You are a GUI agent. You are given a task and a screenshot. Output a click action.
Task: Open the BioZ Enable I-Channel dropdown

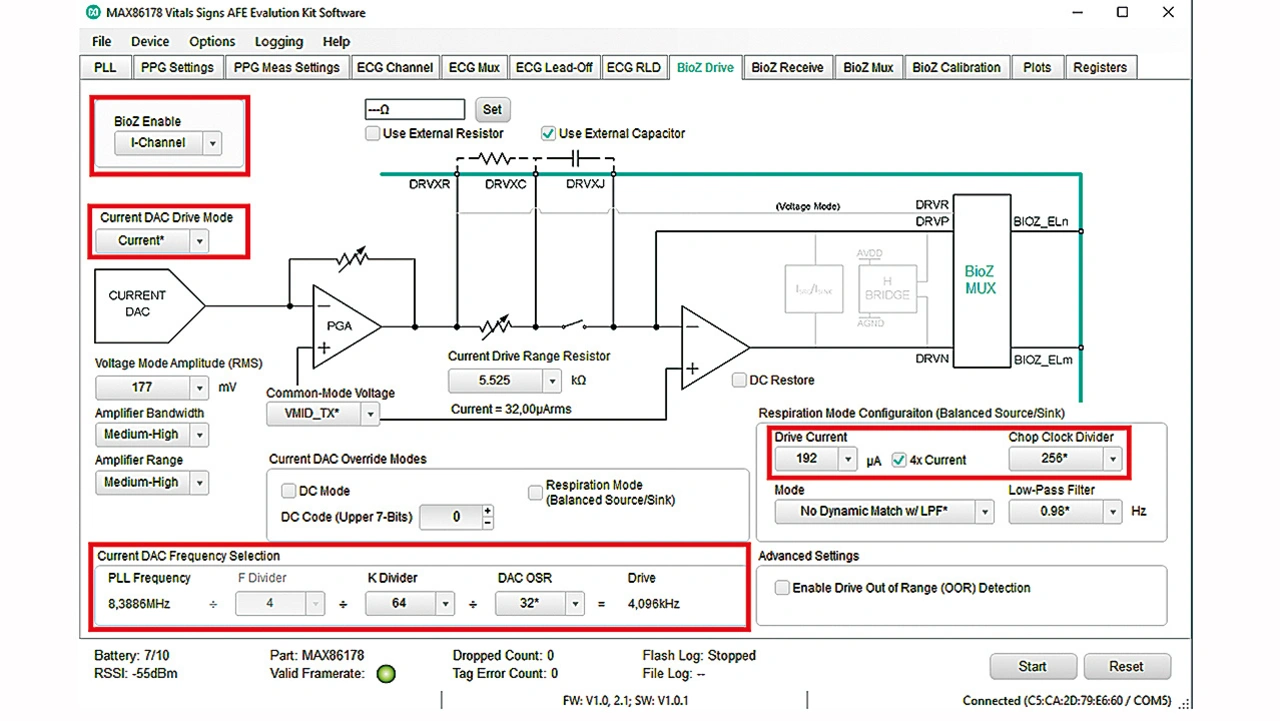(x=212, y=143)
